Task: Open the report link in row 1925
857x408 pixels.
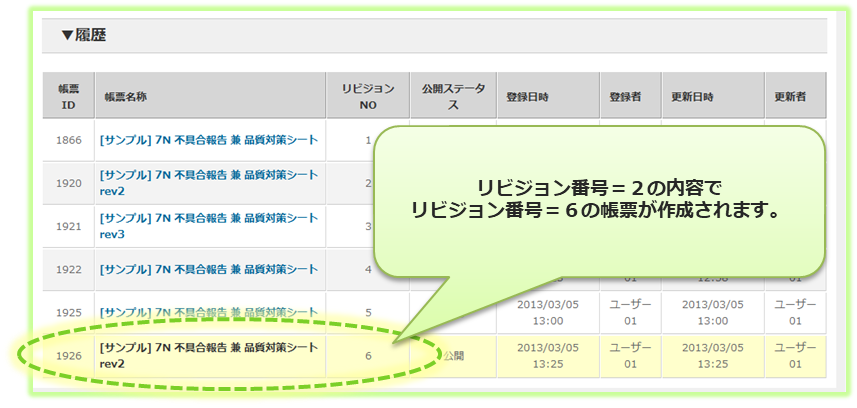Action: pos(208,312)
